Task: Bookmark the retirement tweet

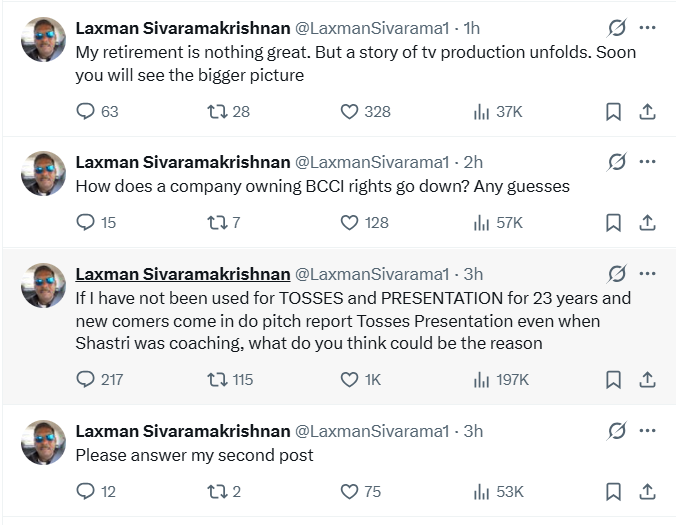Action: point(613,112)
